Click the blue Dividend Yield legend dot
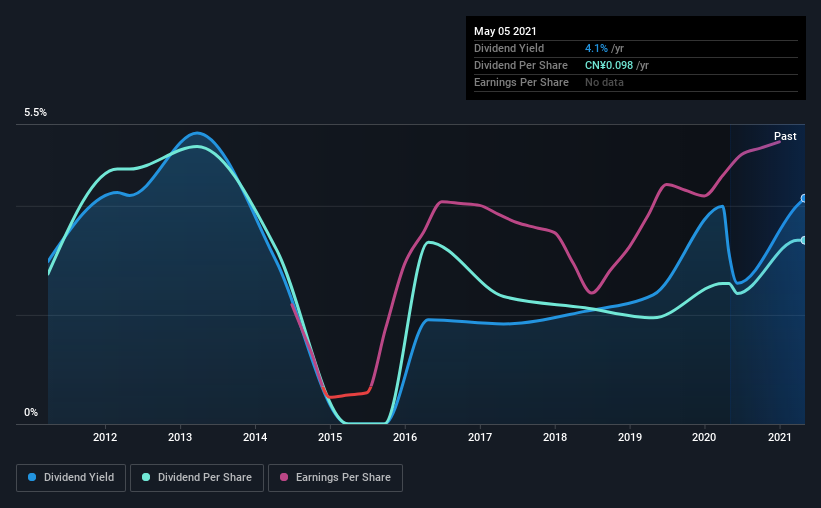This screenshot has width=821, height=508. (x=32, y=477)
